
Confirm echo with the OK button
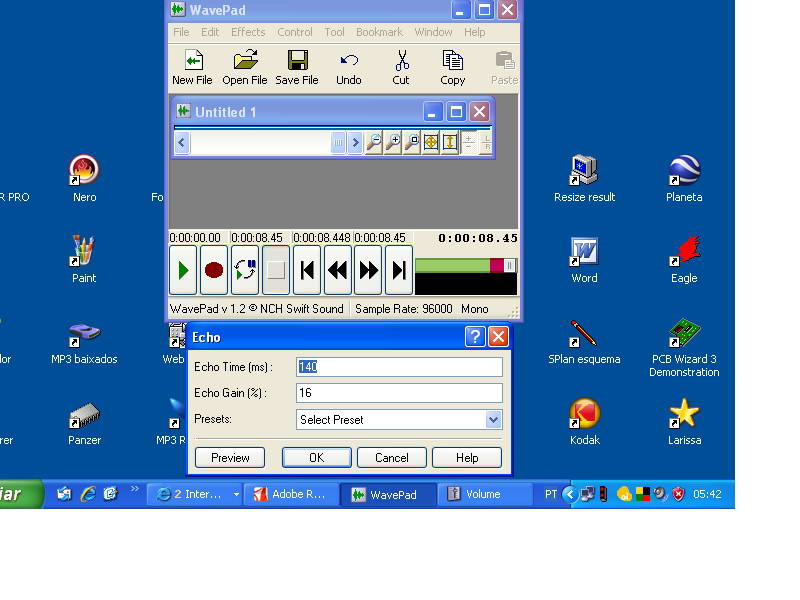(316, 458)
